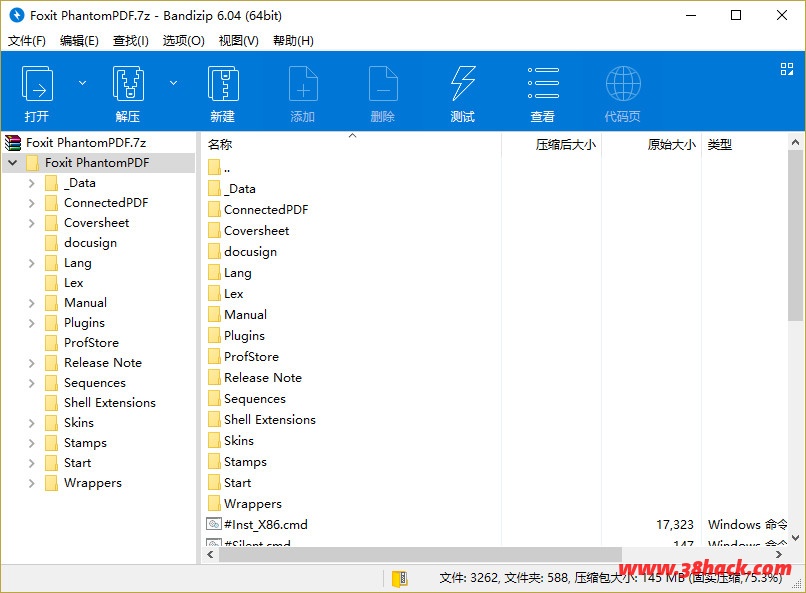Open the 编辑(E) menu
Screen dimensions: 806x593
coord(79,41)
